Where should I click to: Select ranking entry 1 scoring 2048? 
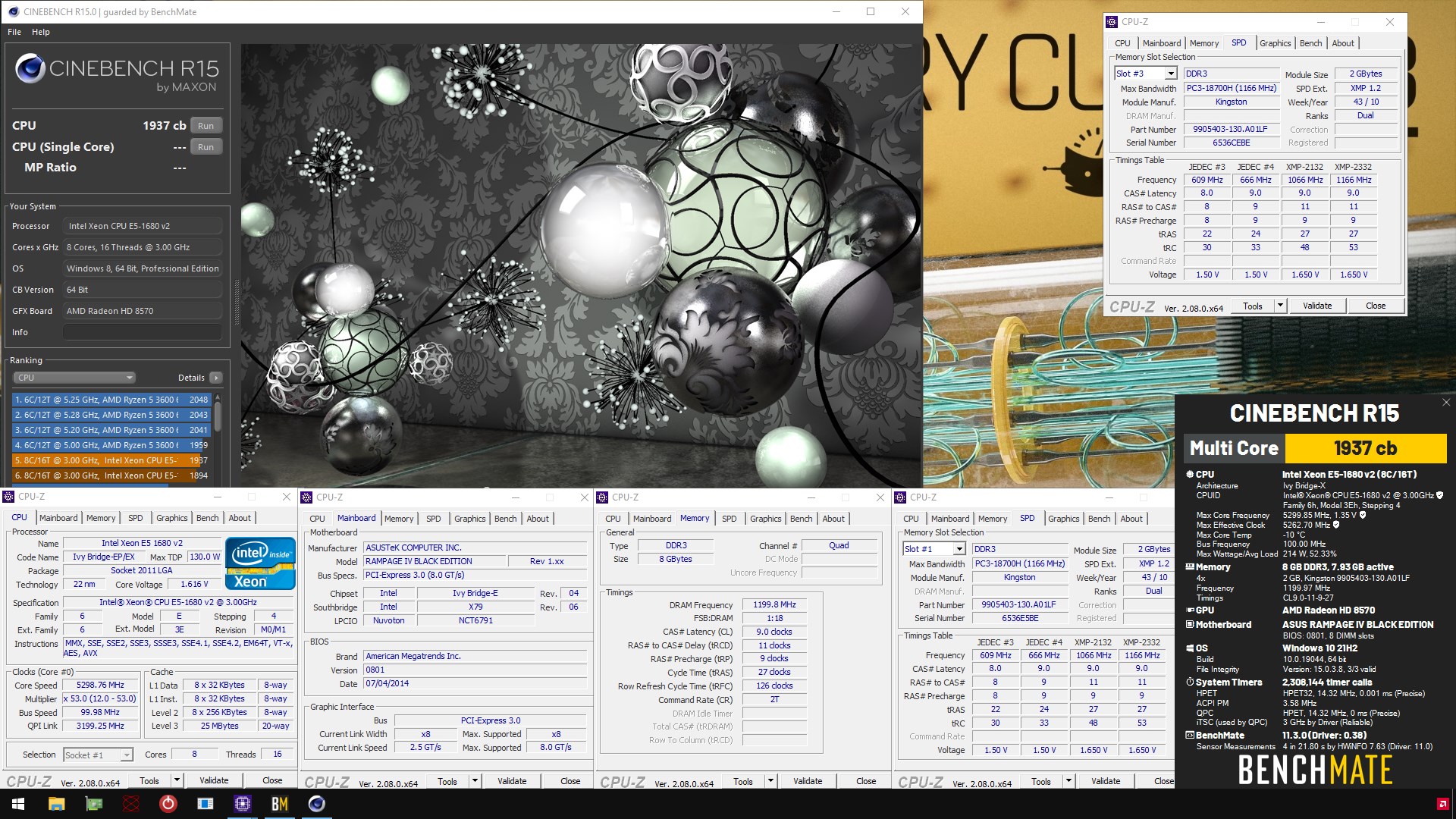point(111,400)
